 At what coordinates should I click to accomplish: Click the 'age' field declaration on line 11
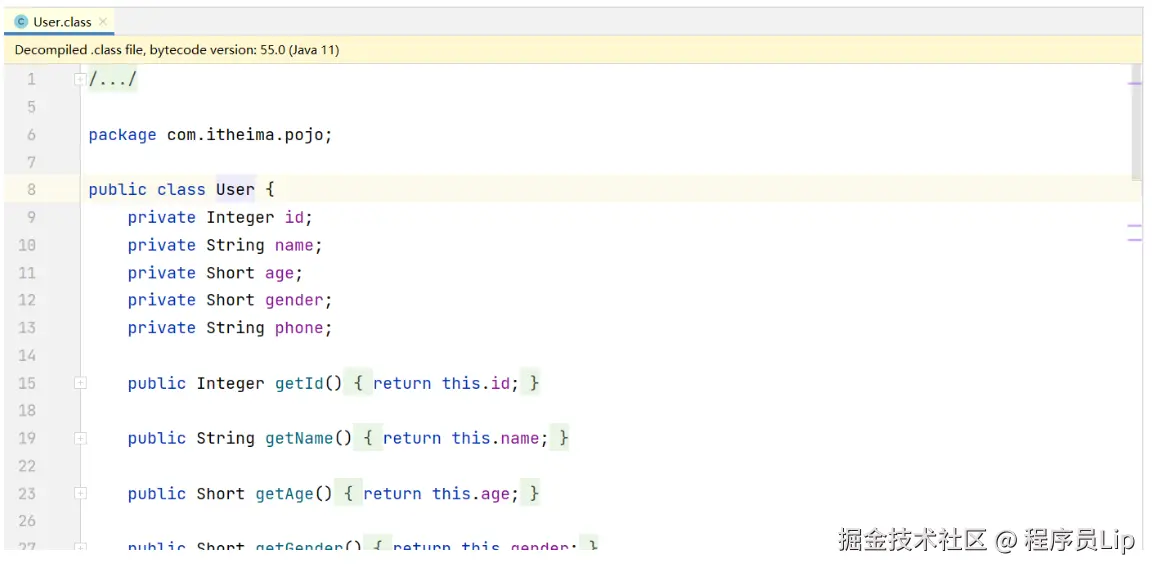(x=279, y=273)
